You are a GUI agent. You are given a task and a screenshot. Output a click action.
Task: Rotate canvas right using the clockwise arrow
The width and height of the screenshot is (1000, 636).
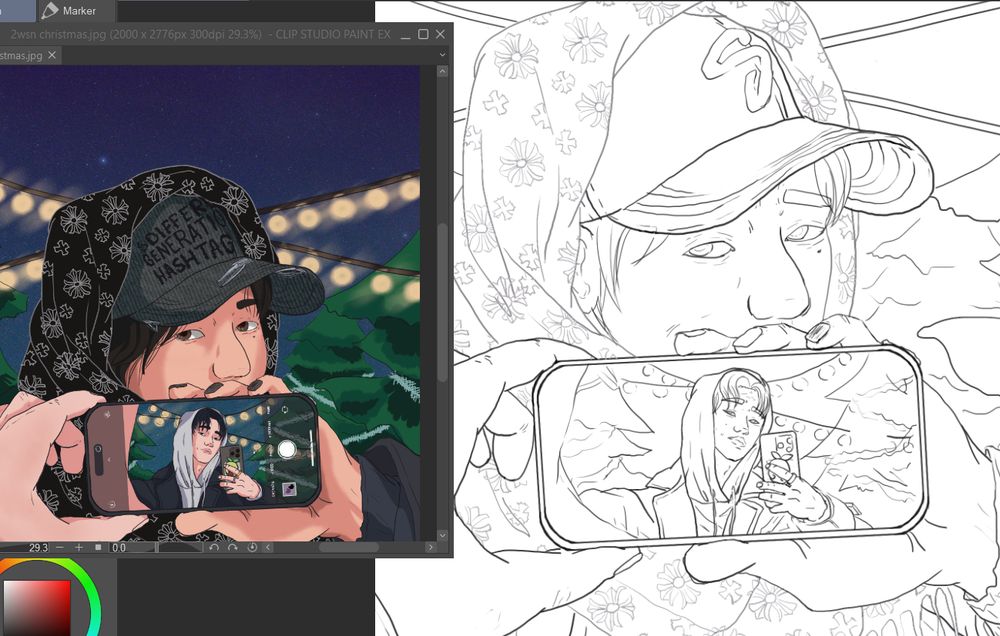[233, 547]
